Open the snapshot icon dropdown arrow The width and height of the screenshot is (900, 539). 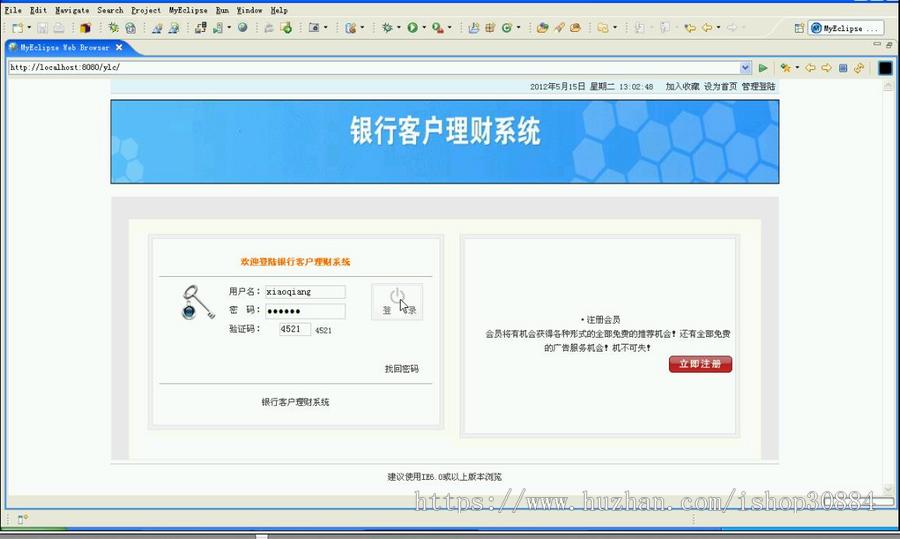(x=325, y=28)
